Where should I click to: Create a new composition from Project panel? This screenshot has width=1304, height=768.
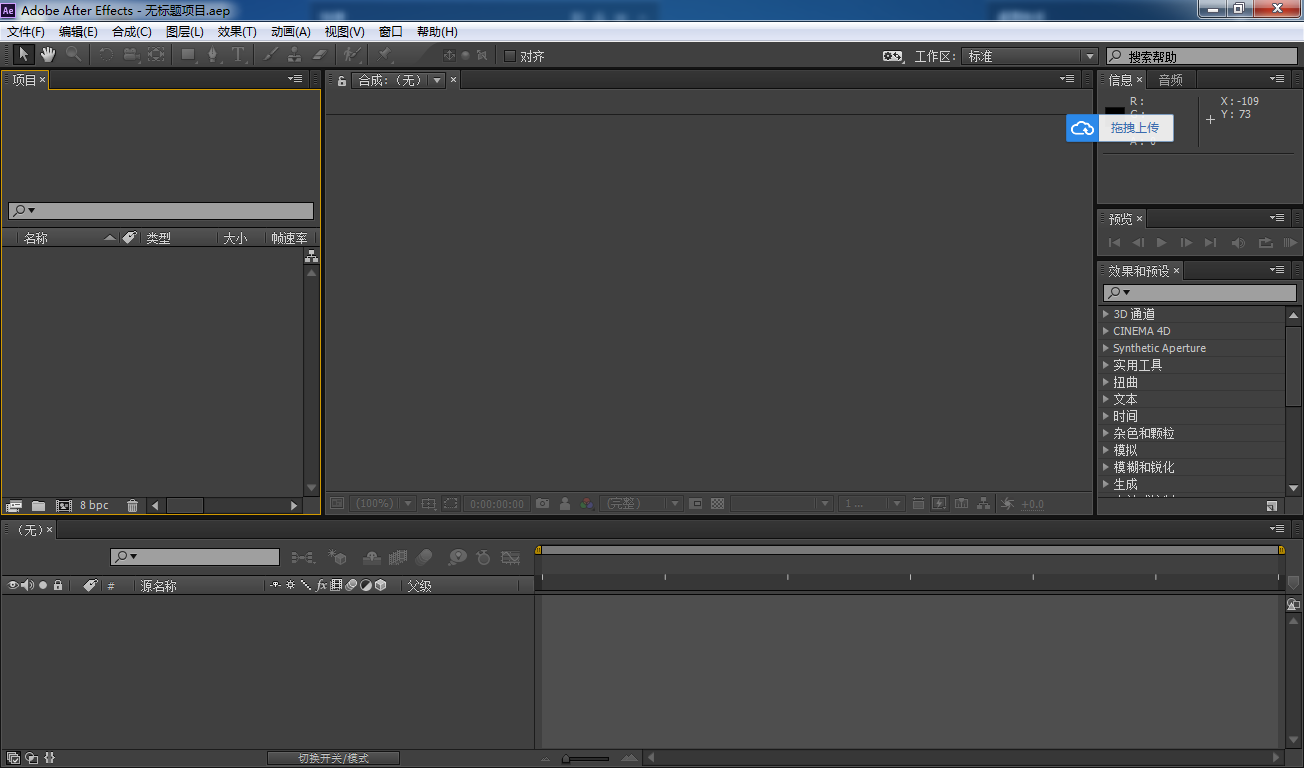point(64,506)
